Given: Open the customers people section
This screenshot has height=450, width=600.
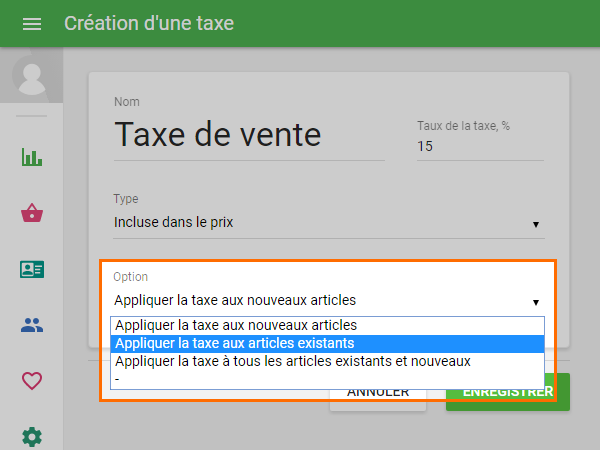Looking at the screenshot, I should tap(32, 325).
